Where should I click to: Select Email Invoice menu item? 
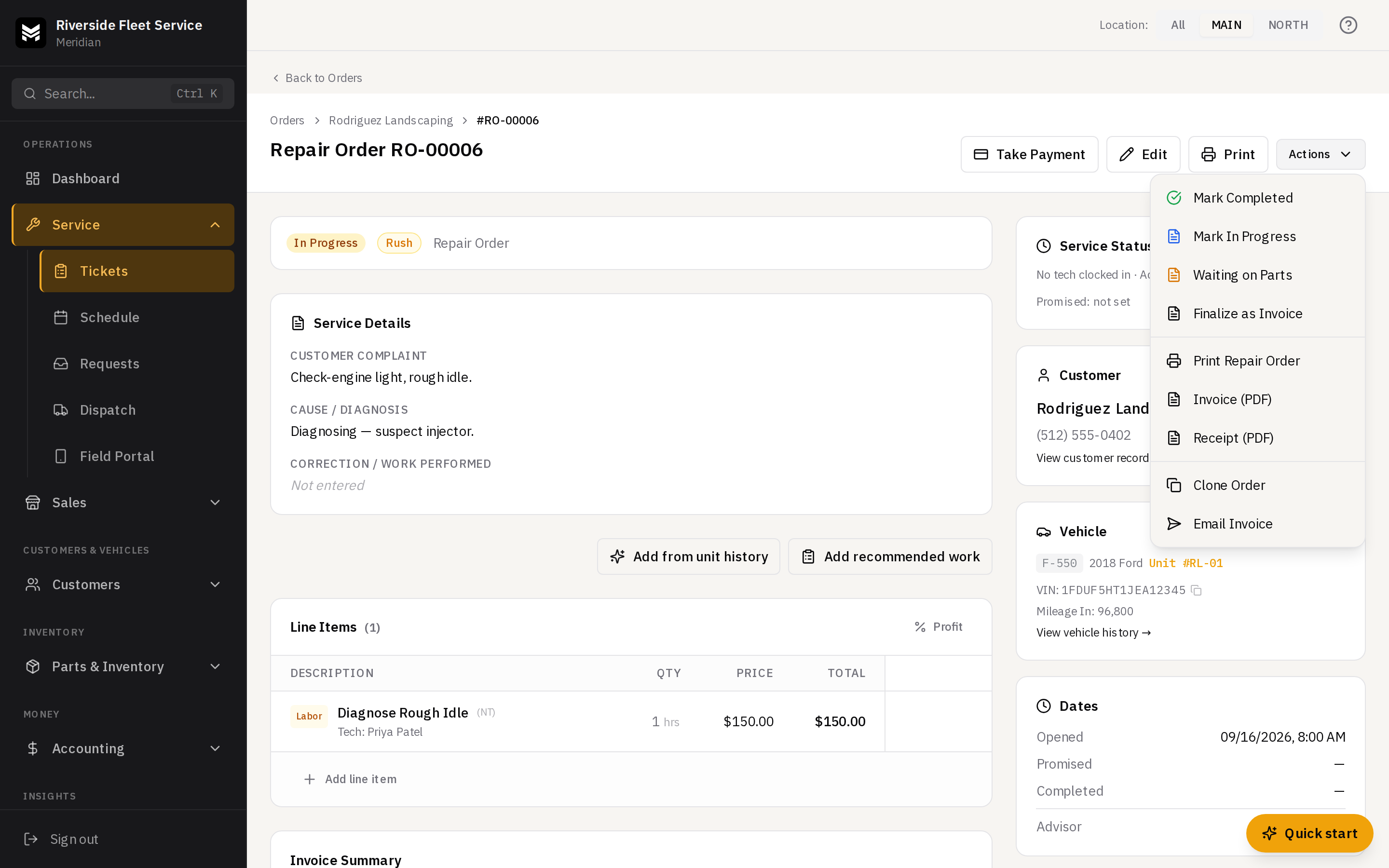click(1257, 524)
